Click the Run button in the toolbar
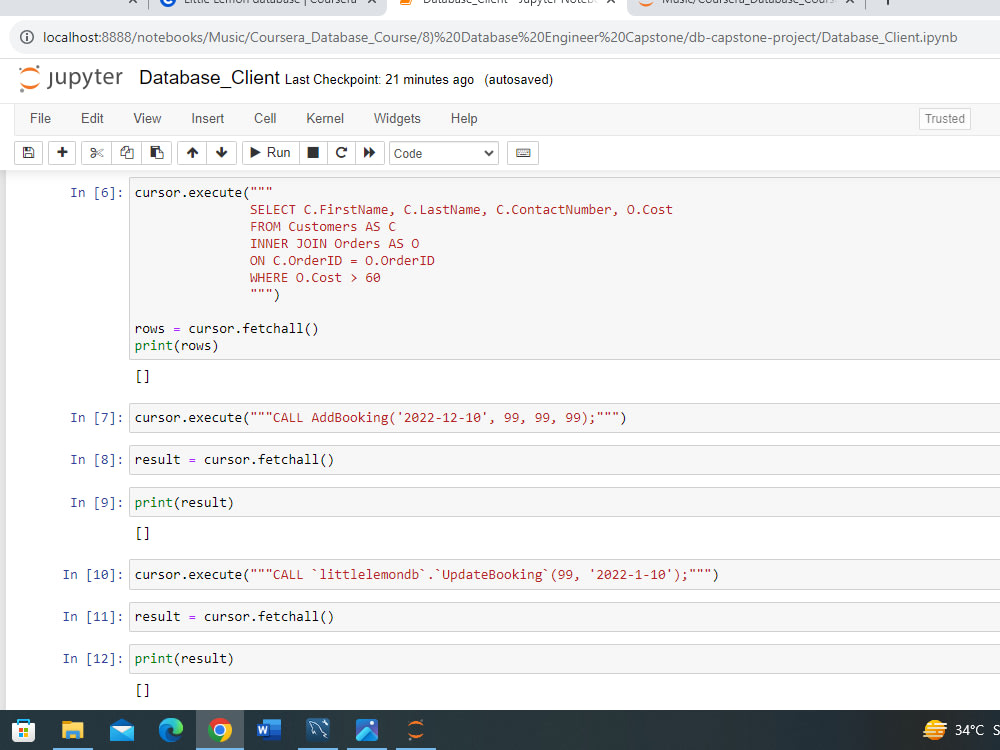 (269, 152)
